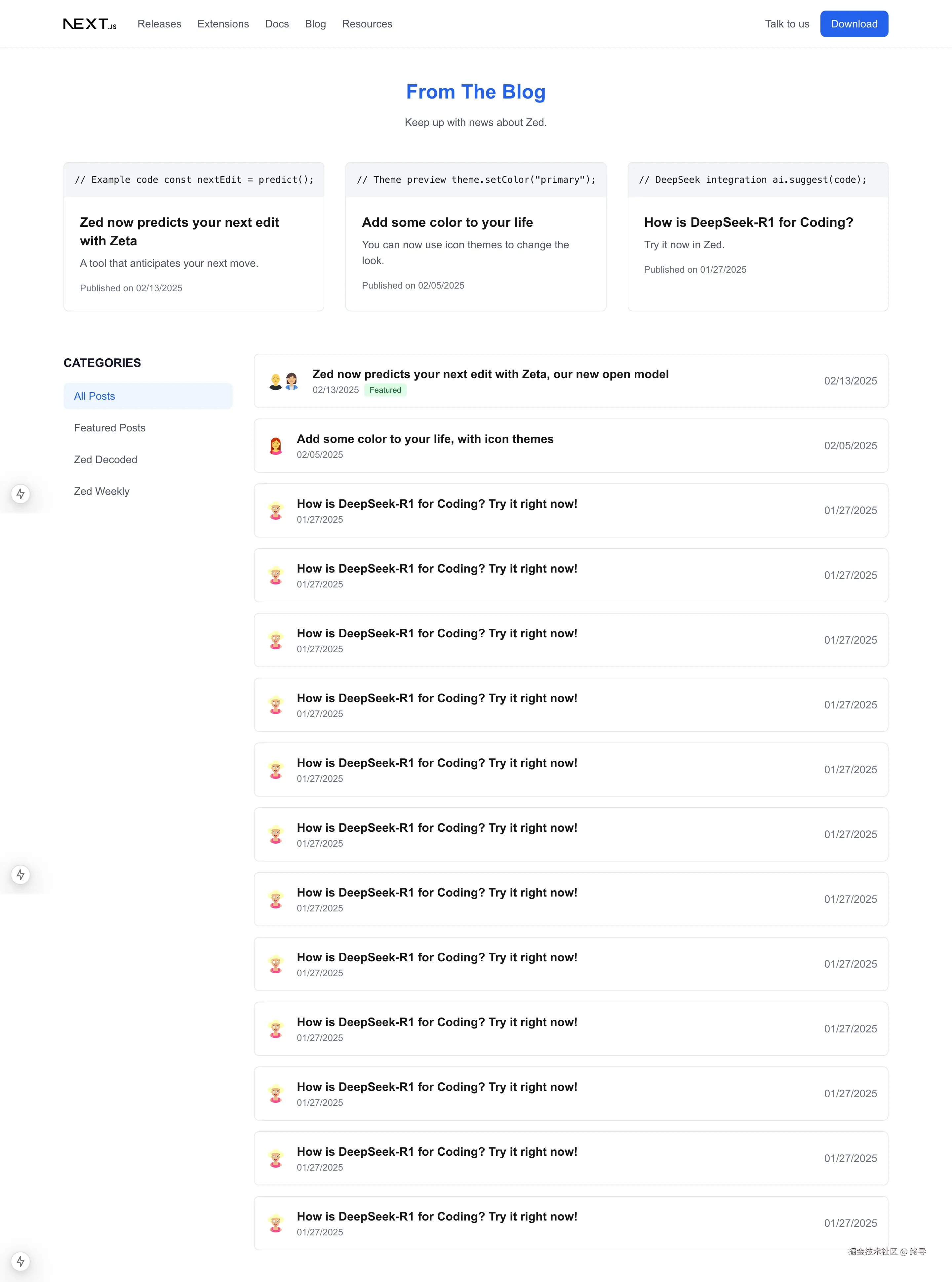Click the bottom lightning bolt floating icon
Image resolution: width=952 pixels, height=1282 pixels.
coord(21,1261)
